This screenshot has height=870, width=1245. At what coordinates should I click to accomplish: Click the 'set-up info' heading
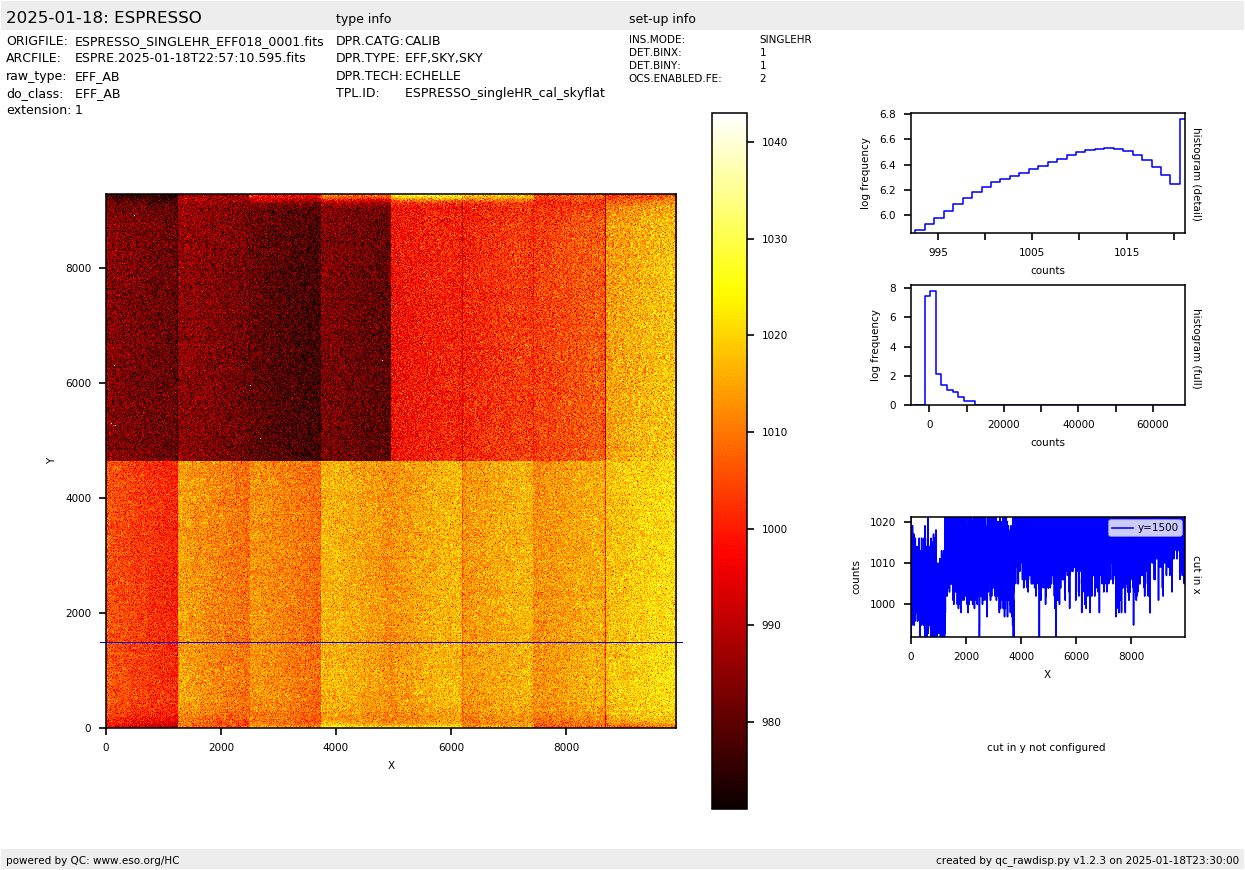[x=662, y=19]
